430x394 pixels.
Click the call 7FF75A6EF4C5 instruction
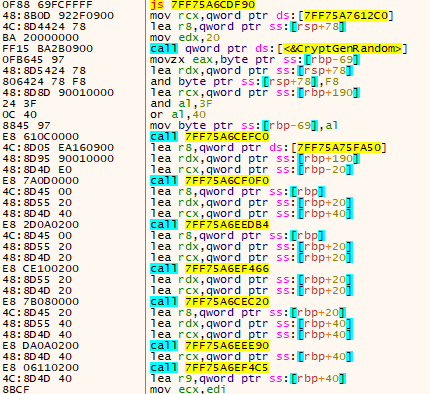coord(209,368)
